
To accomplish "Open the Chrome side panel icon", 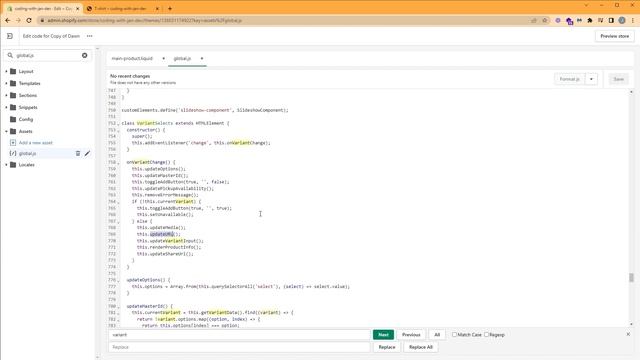I will [x=611, y=20].
